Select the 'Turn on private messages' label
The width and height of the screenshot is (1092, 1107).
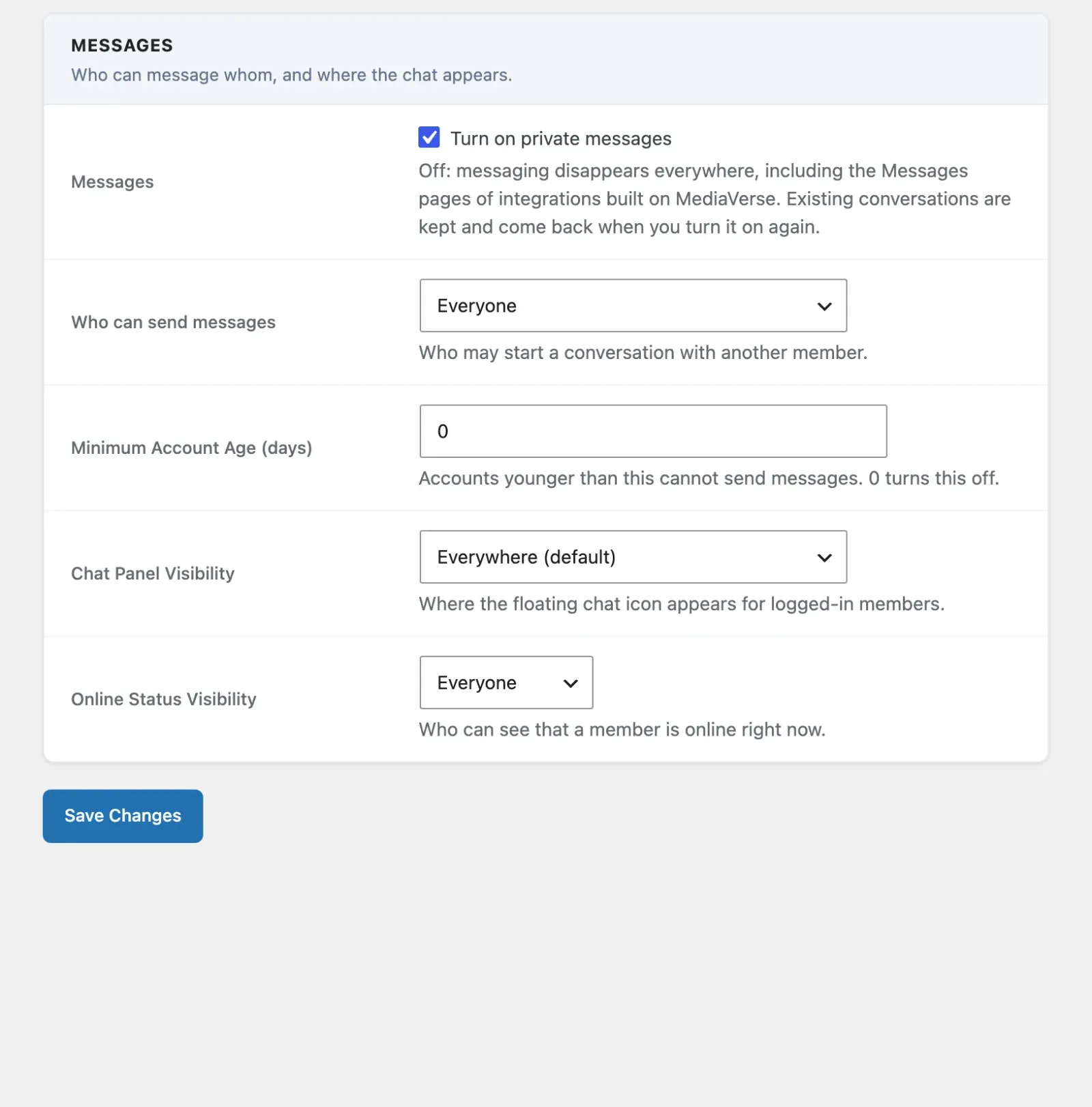[561, 139]
